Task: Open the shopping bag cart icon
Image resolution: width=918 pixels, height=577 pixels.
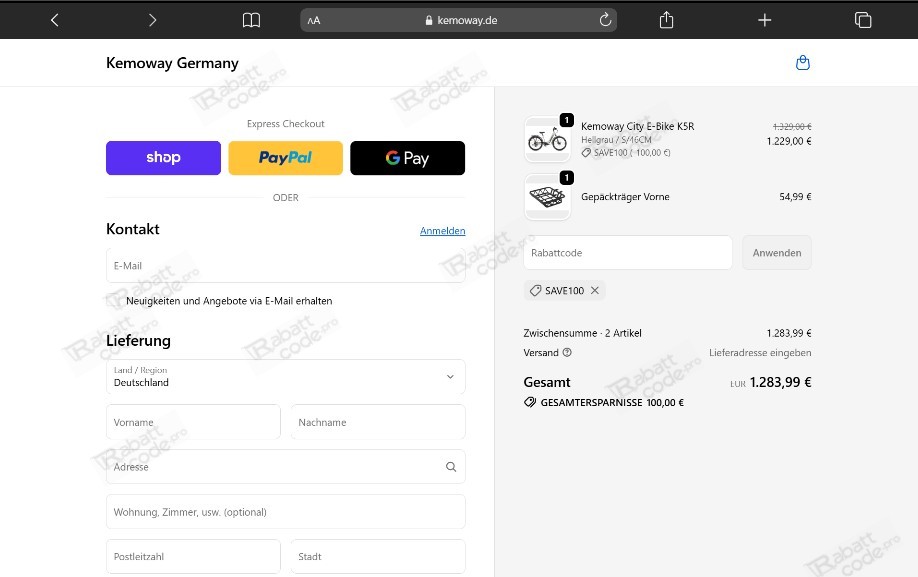Action: click(x=803, y=63)
